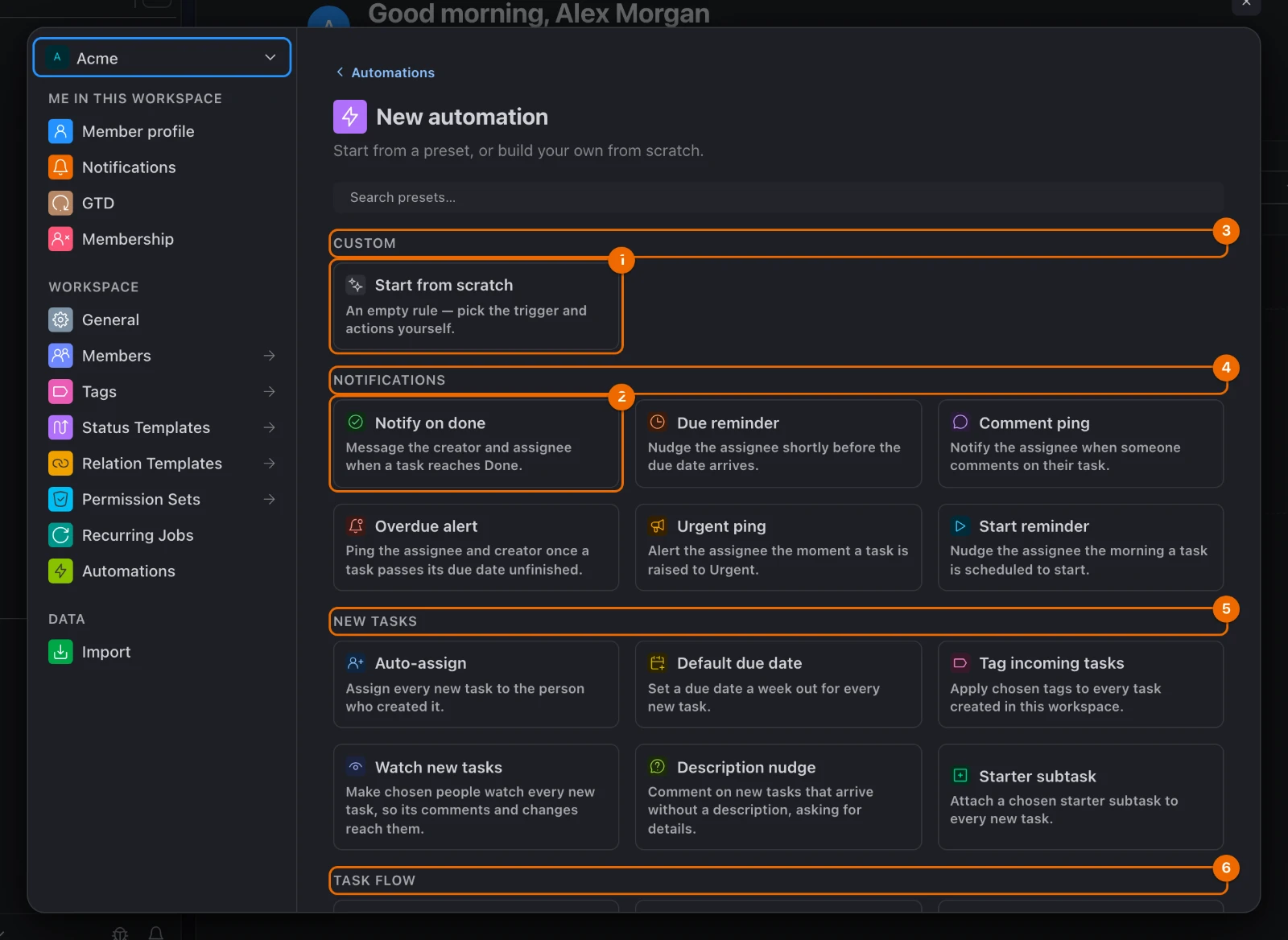Click the 'Default due date' card title

739,663
